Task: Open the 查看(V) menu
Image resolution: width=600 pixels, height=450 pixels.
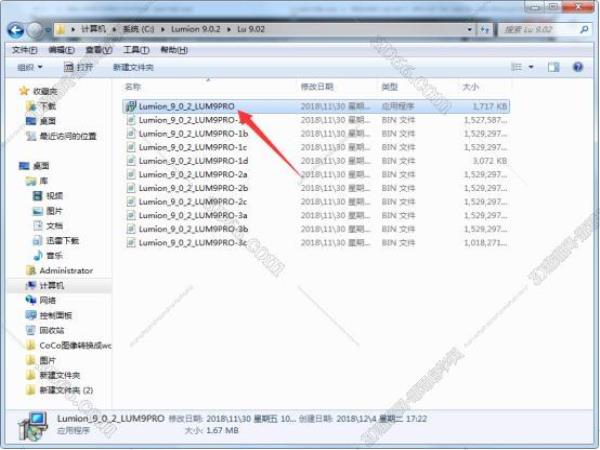Action: [x=99, y=50]
